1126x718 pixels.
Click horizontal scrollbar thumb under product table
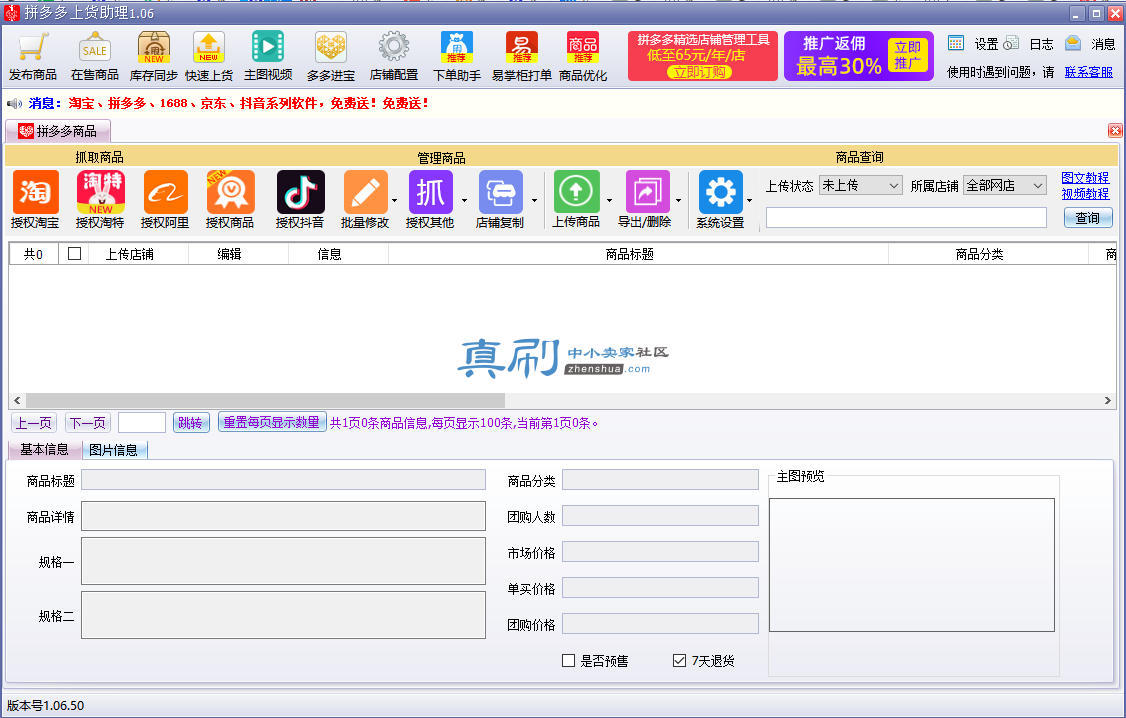tap(265, 400)
